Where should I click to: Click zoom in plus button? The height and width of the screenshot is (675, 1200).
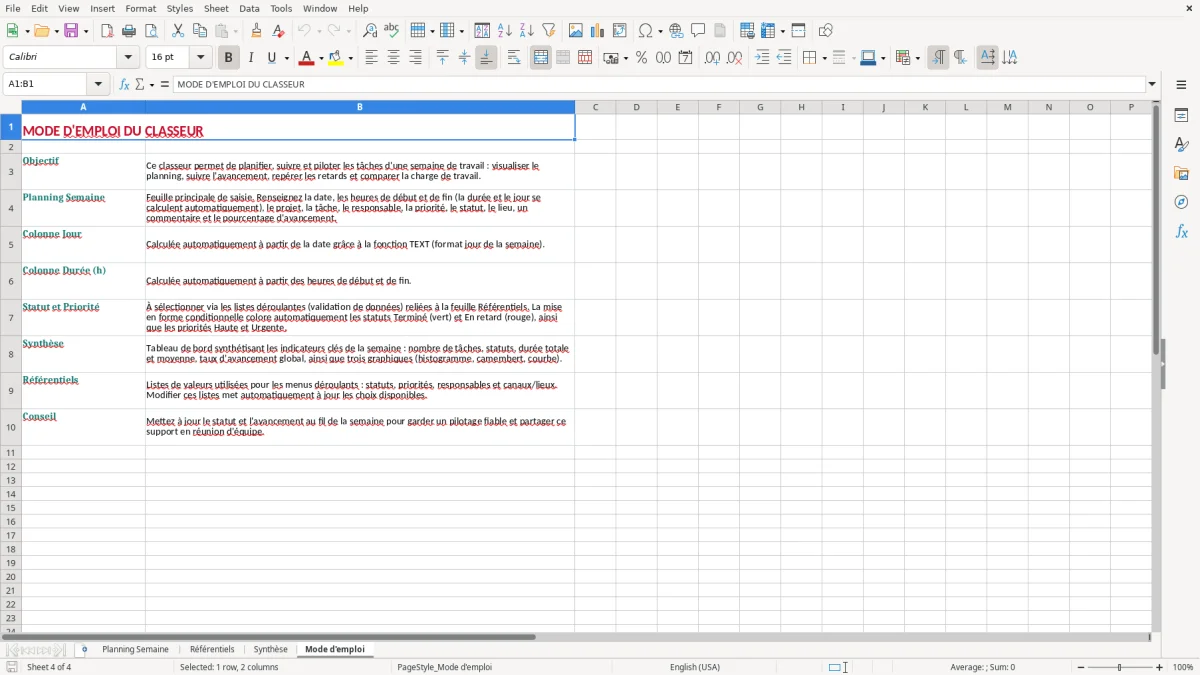[x=1160, y=667]
